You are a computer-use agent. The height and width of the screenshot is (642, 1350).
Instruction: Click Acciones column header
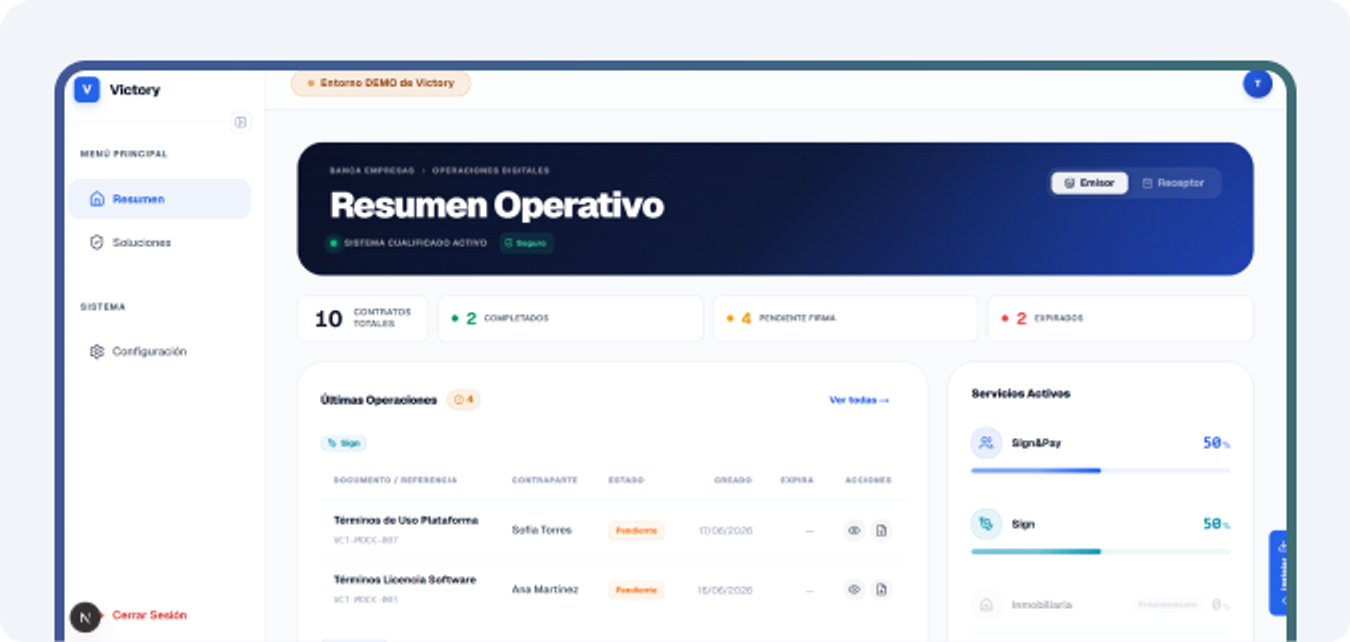(x=868, y=480)
